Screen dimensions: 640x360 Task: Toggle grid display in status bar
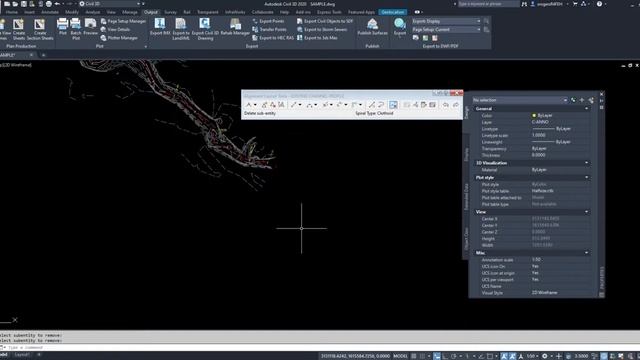[x=414, y=356]
